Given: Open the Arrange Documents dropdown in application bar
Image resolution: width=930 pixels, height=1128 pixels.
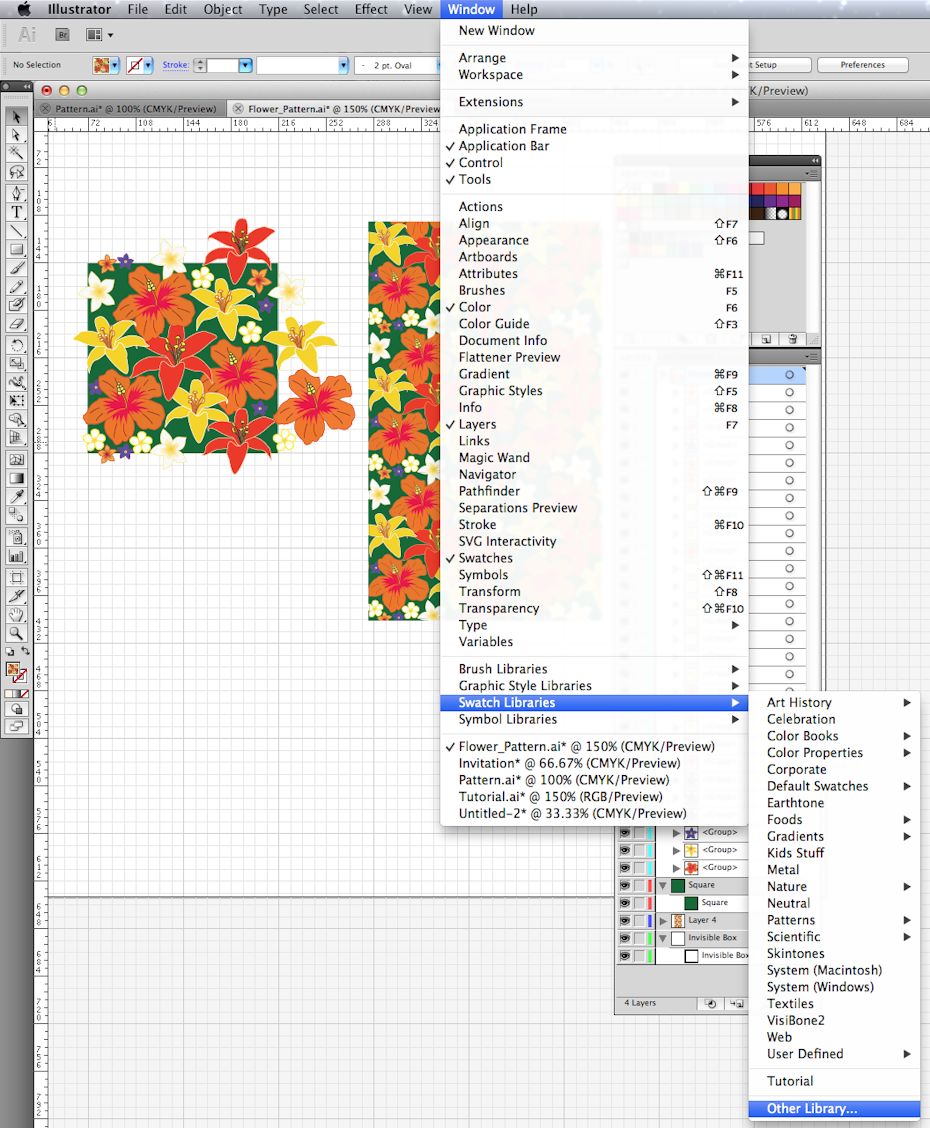Looking at the screenshot, I should tap(99, 35).
